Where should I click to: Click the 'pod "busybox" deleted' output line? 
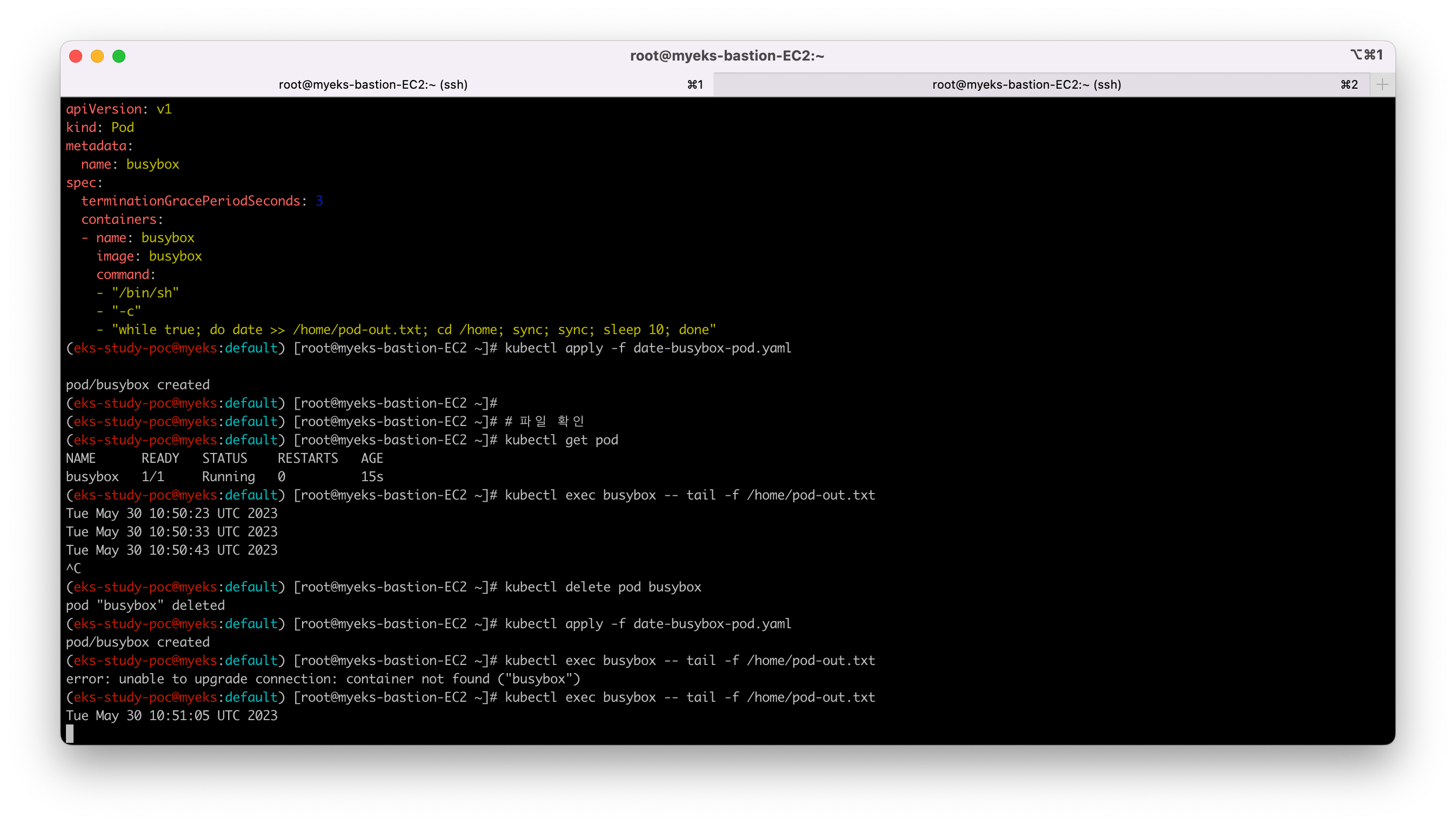click(145, 605)
